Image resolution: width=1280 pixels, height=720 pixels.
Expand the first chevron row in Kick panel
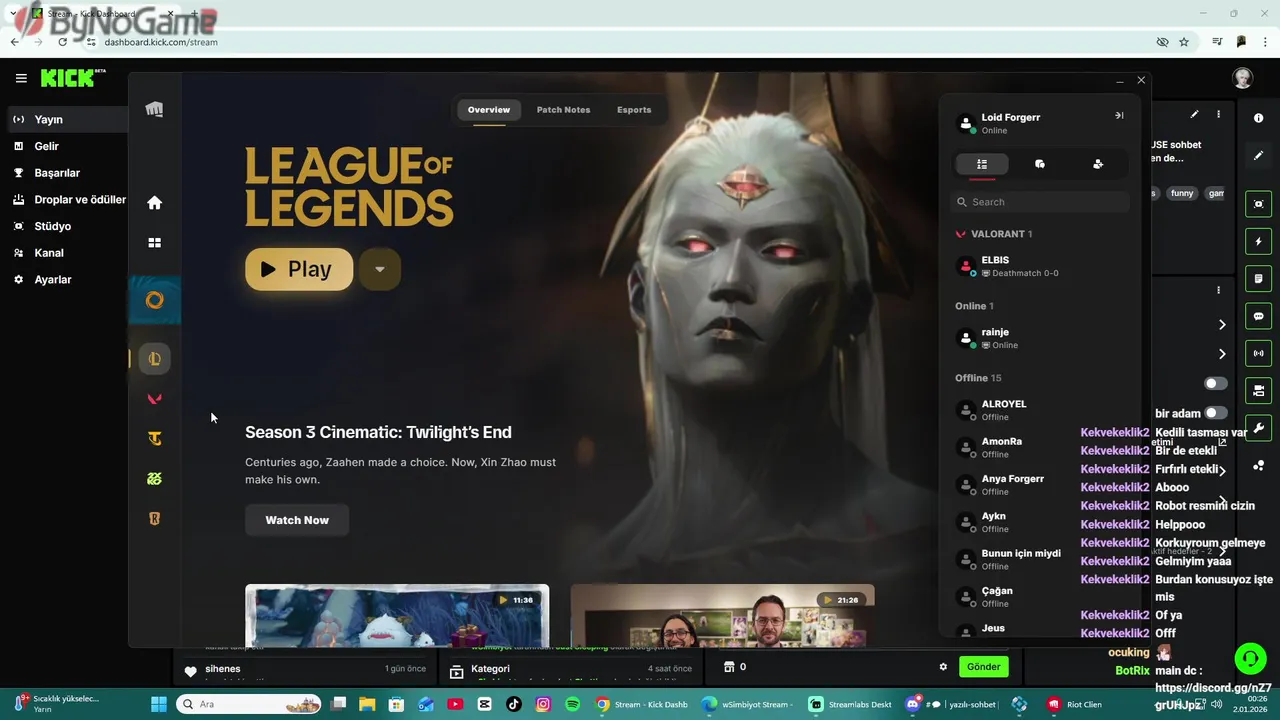coord(1222,325)
